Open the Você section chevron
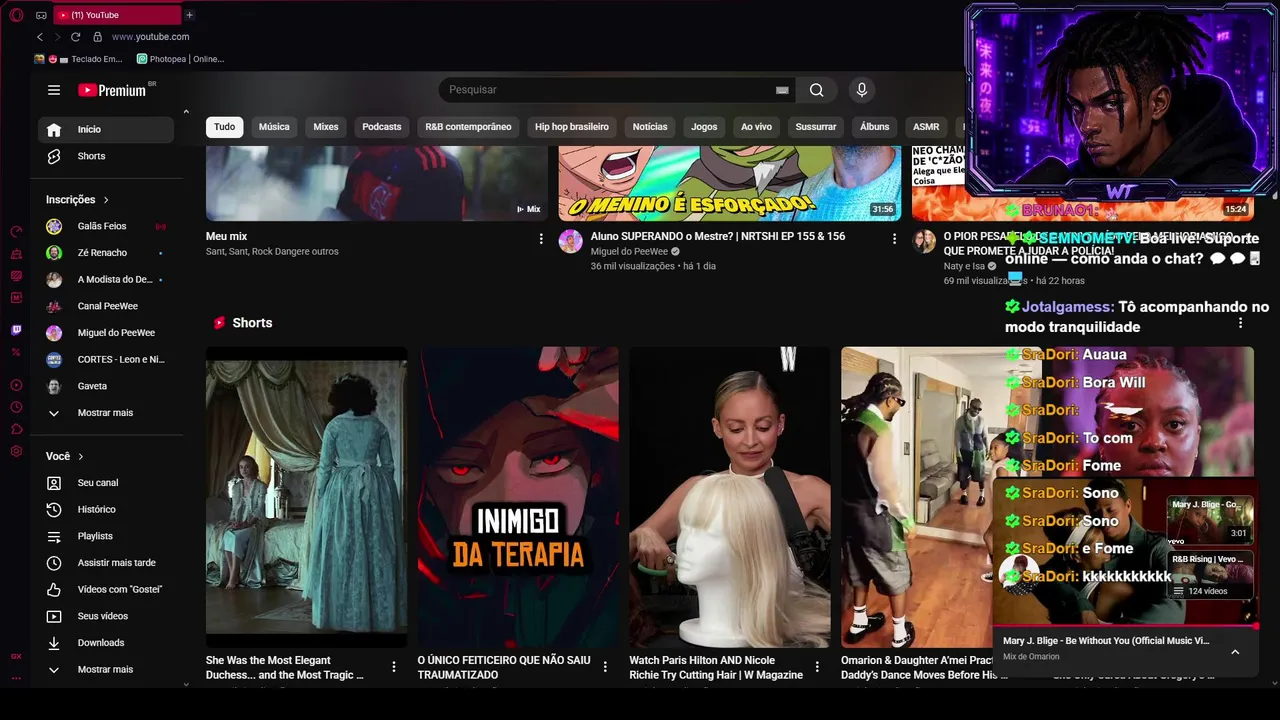Screen dimensions: 1280x720 click(x=81, y=457)
